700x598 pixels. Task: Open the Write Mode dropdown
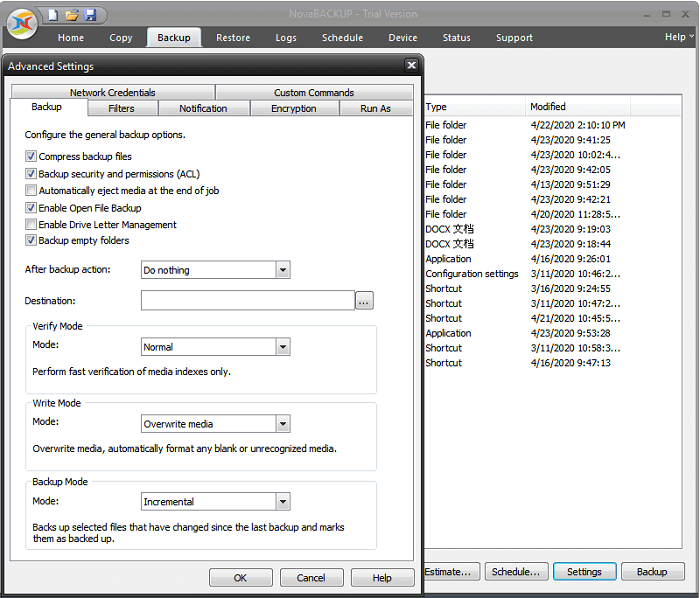pyautogui.click(x=283, y=424)
